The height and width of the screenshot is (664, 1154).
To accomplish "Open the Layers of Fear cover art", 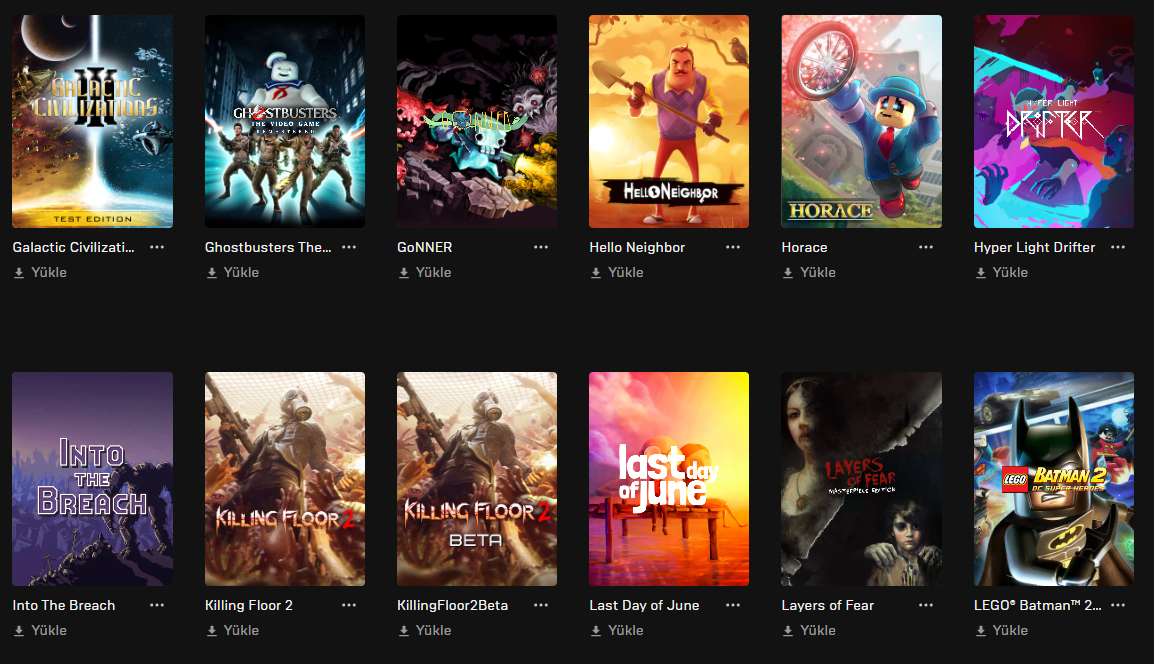I will [862, 479].
